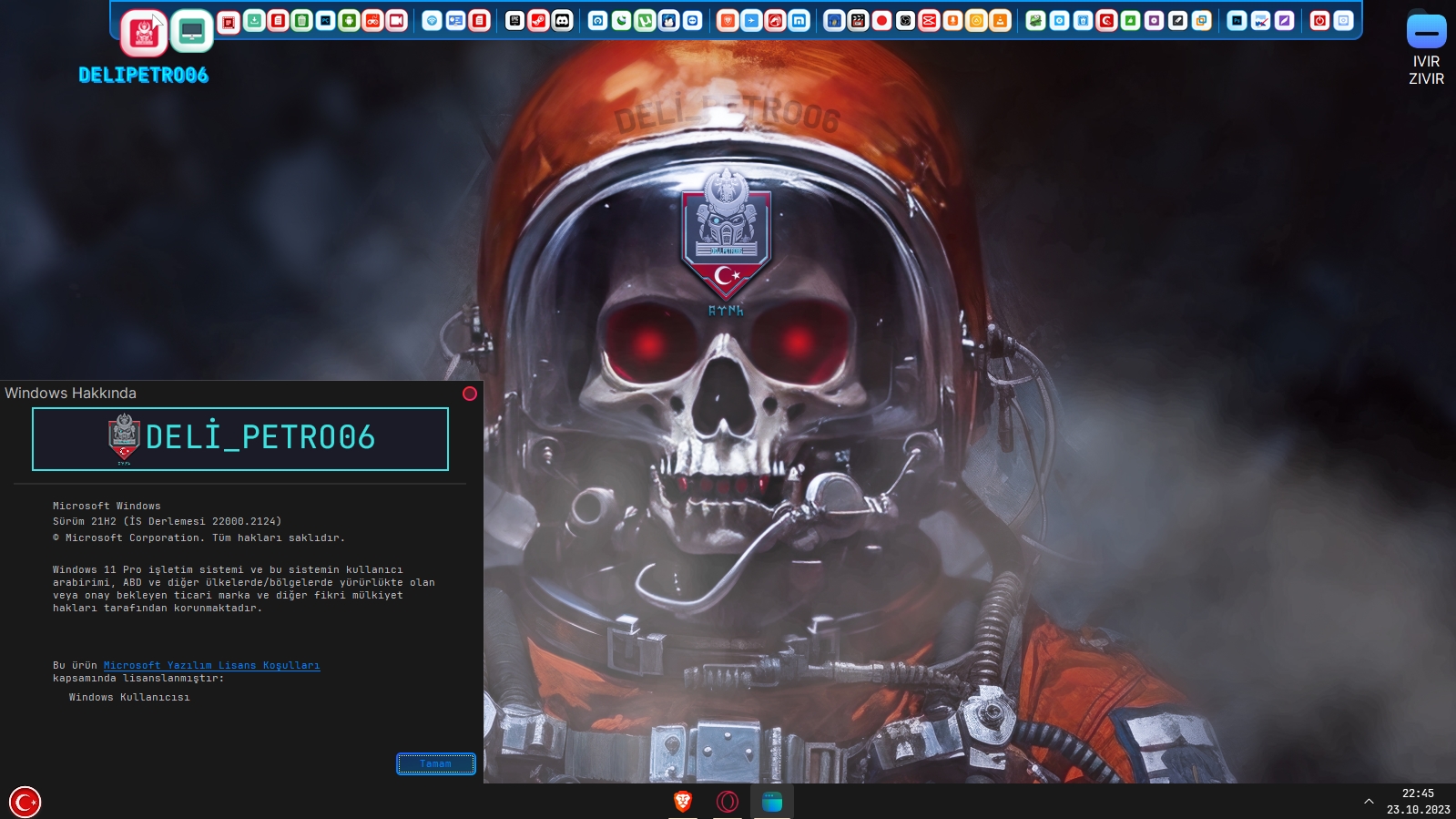Launch Steam from the dock
The width and height of the screenshot is (1456, 819).
pos(538,20)
